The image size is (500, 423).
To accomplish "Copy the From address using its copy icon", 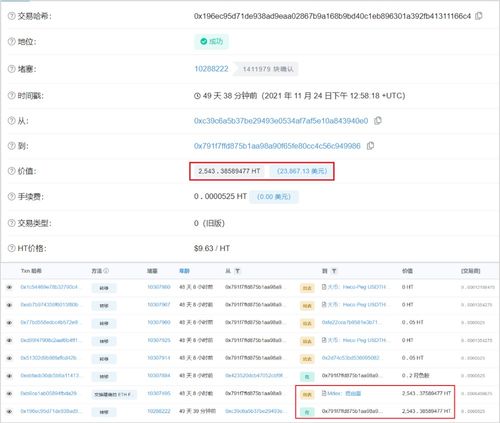I will (378, 121).
